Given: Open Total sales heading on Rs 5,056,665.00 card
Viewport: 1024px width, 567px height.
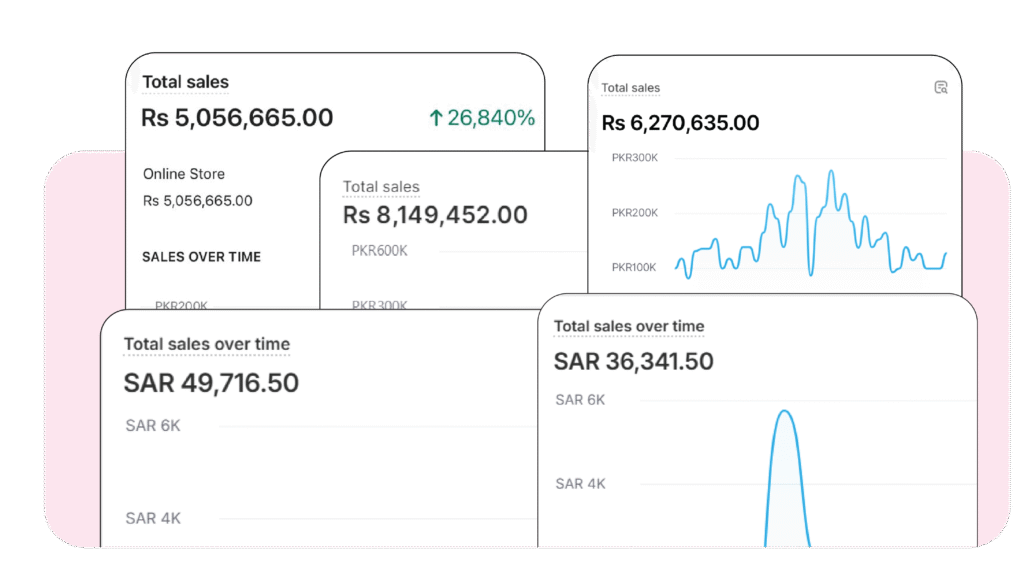Looking at the screenshot, I should [185, 82].
